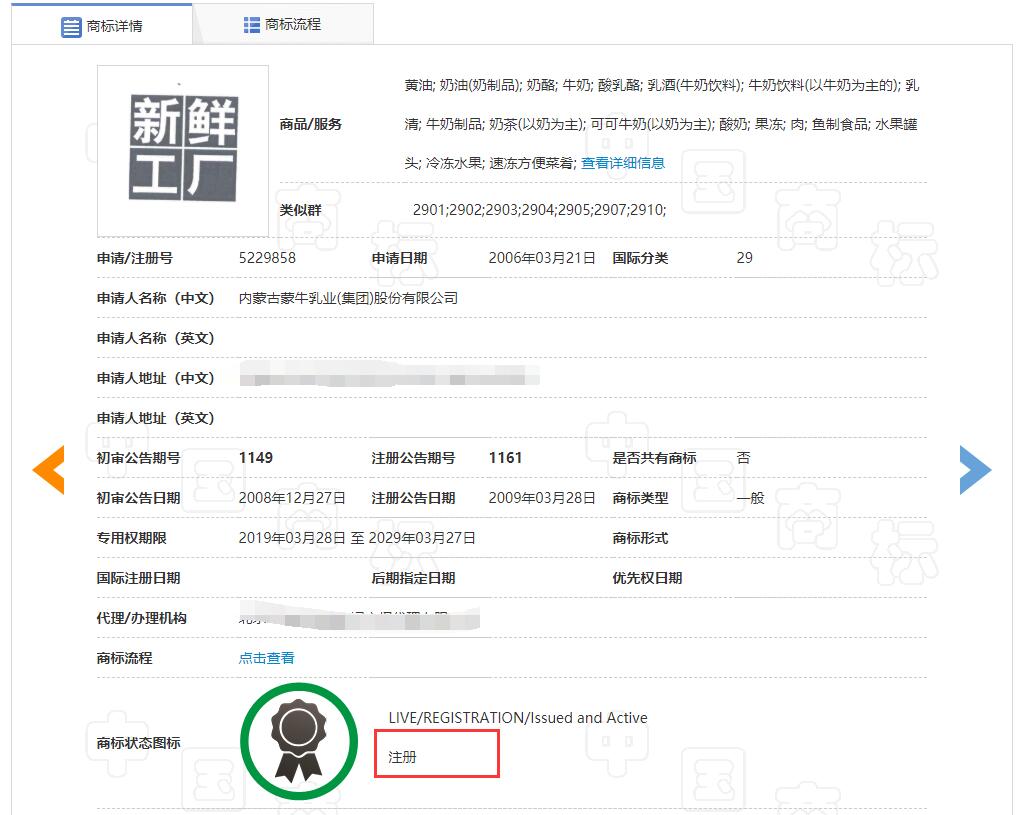
Task: Select preliminary announcement date 2008年12月27日
Action: click(292, 498)
